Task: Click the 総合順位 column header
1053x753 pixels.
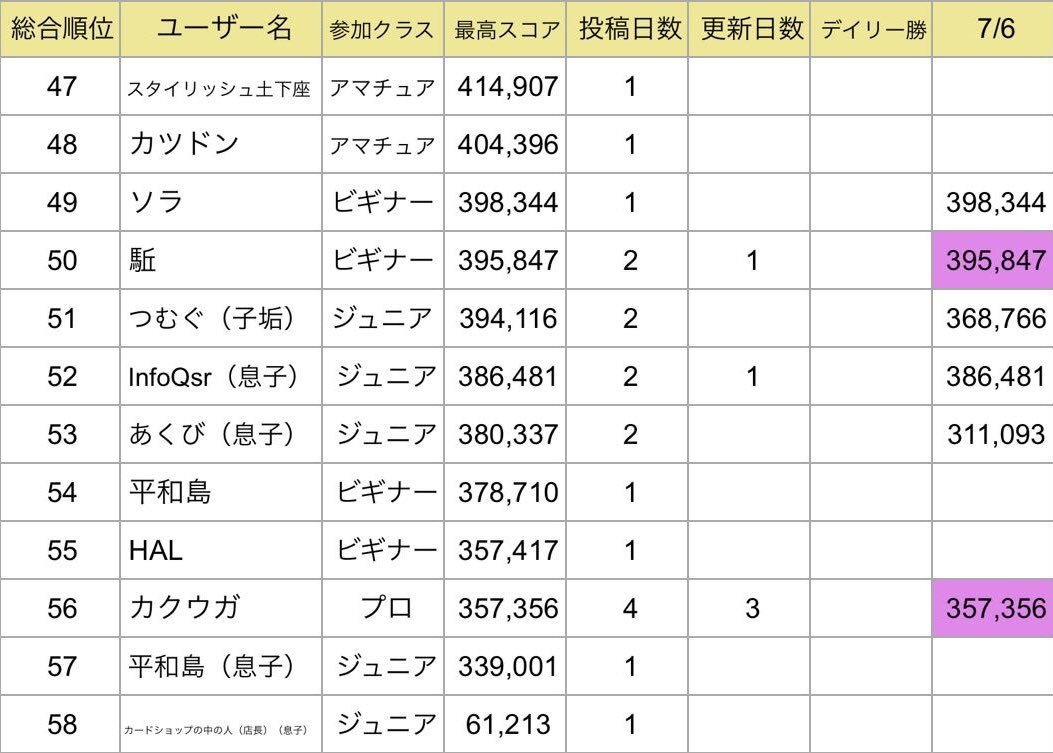Action: tap(60, 29)
